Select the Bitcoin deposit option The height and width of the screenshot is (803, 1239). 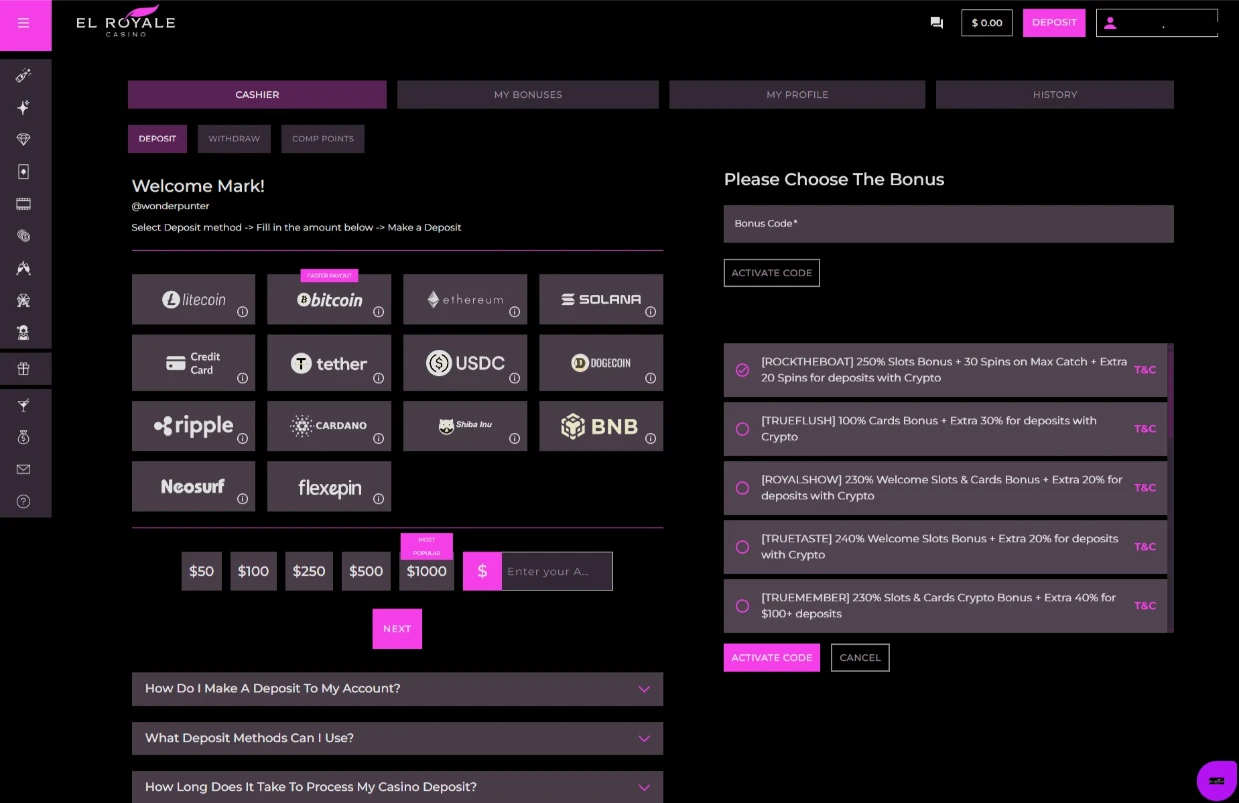[x=329, y=299]
